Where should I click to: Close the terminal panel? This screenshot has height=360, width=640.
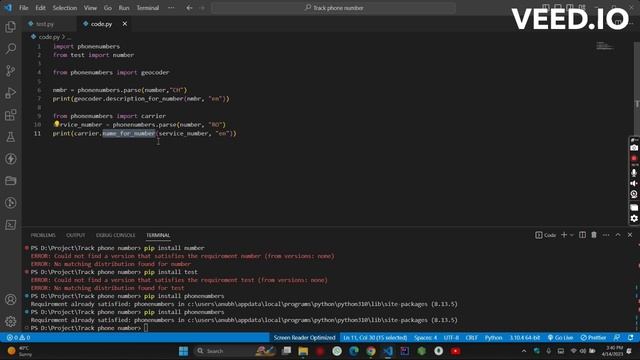coord(630,235)
